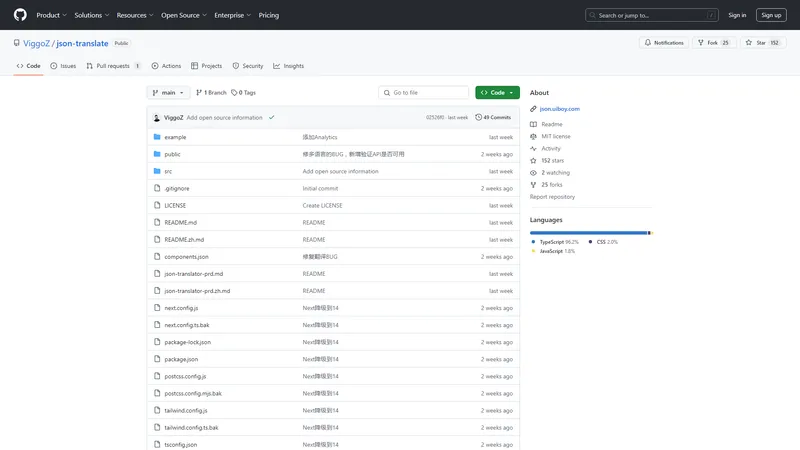Switch to the Insights tab

pos(289,66)
